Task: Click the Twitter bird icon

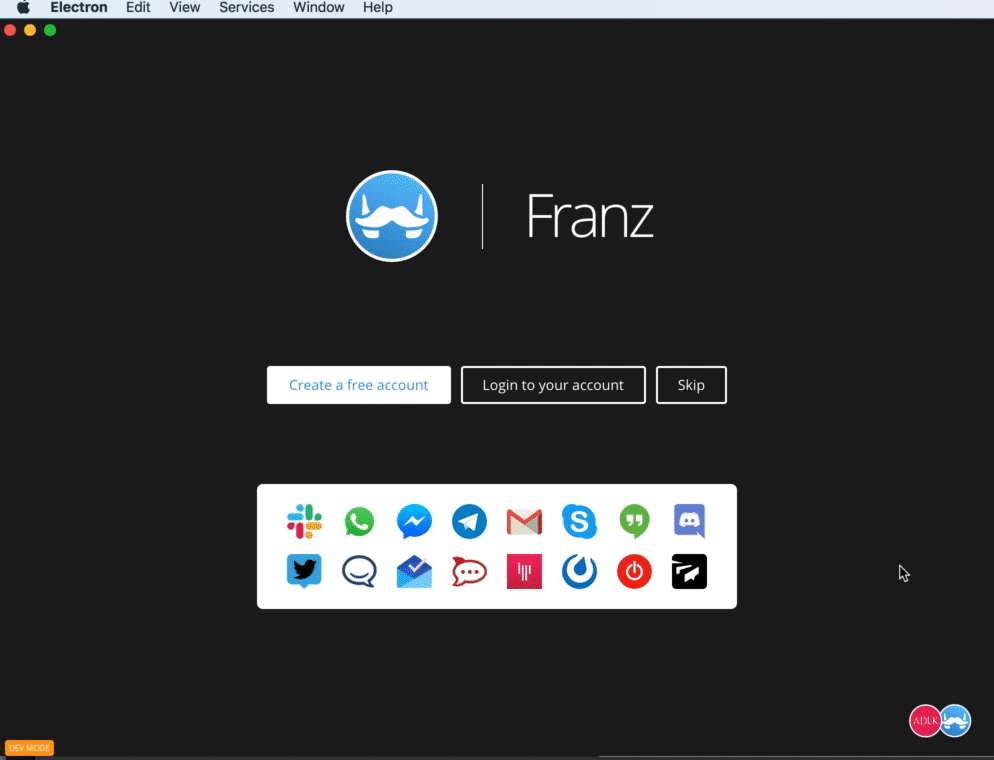Action: pos(304,571)
